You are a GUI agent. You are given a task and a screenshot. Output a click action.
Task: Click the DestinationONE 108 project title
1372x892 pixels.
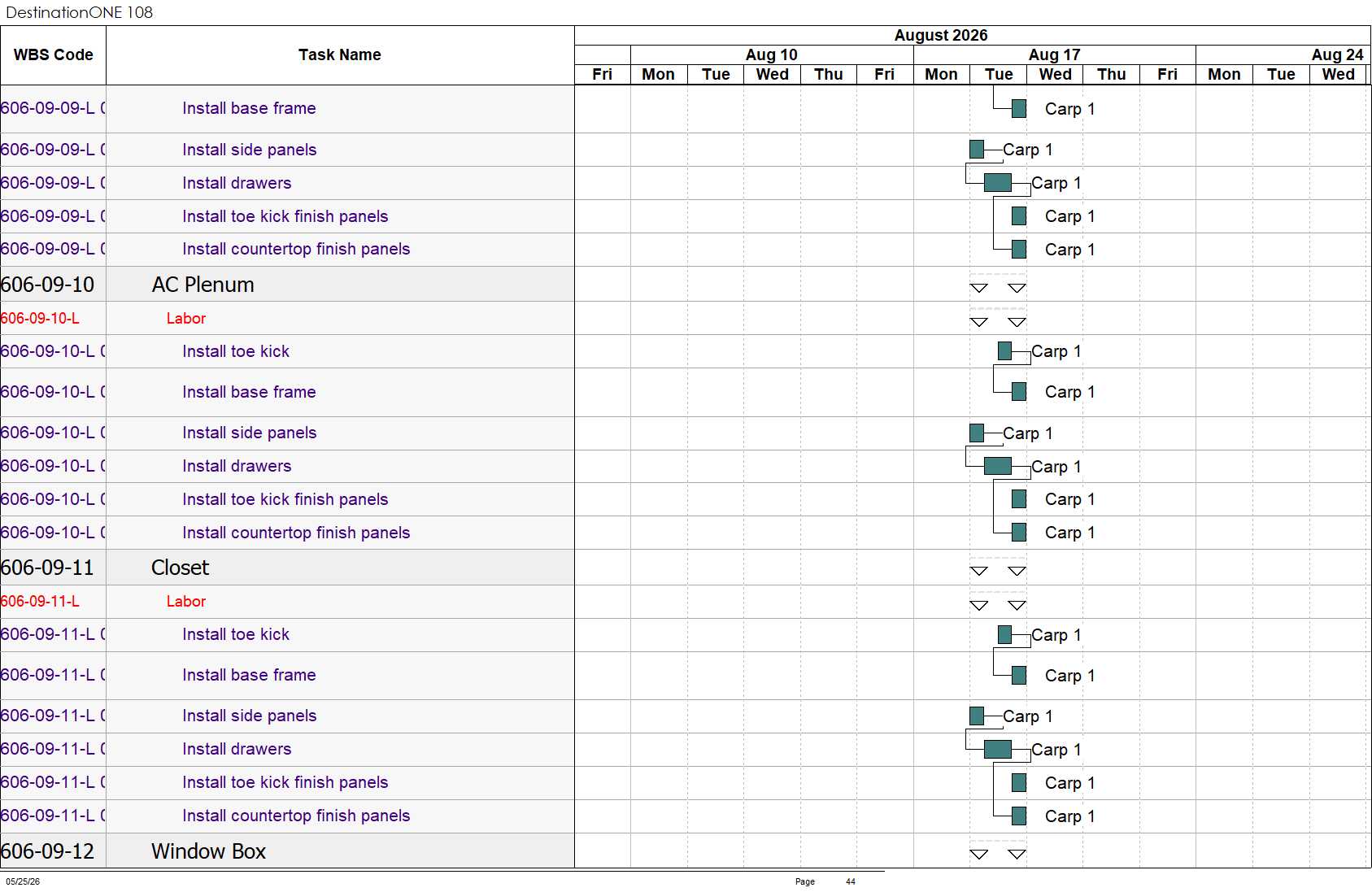coord(79,12)
